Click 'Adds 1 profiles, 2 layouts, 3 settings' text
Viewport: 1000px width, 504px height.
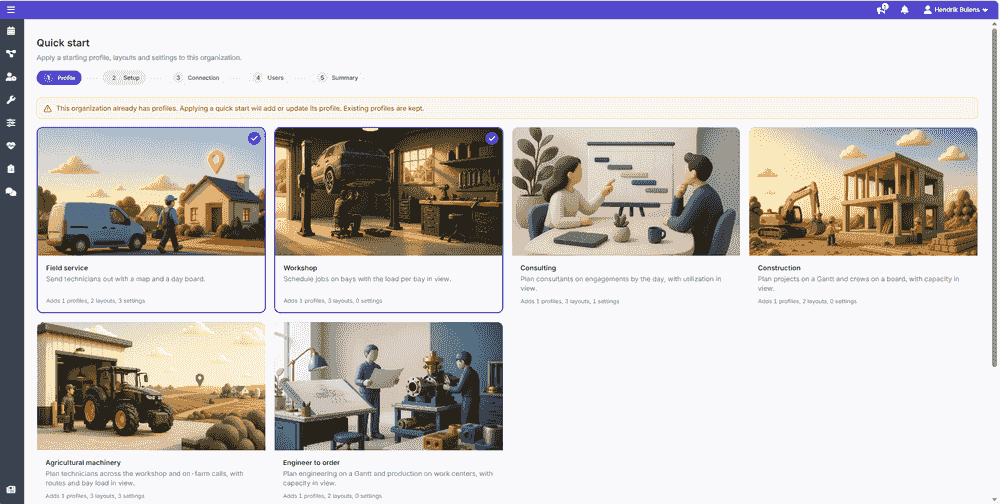(x=96, y=300)
